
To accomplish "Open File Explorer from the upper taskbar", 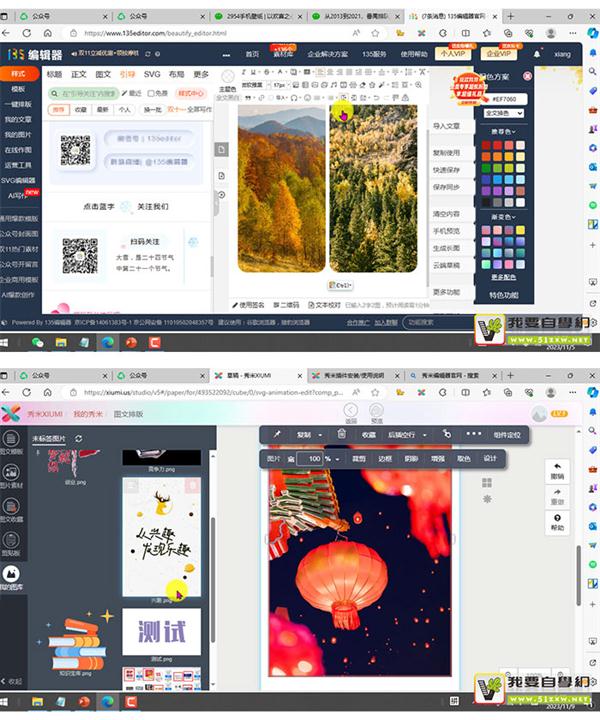I will [x=61, y=343].
